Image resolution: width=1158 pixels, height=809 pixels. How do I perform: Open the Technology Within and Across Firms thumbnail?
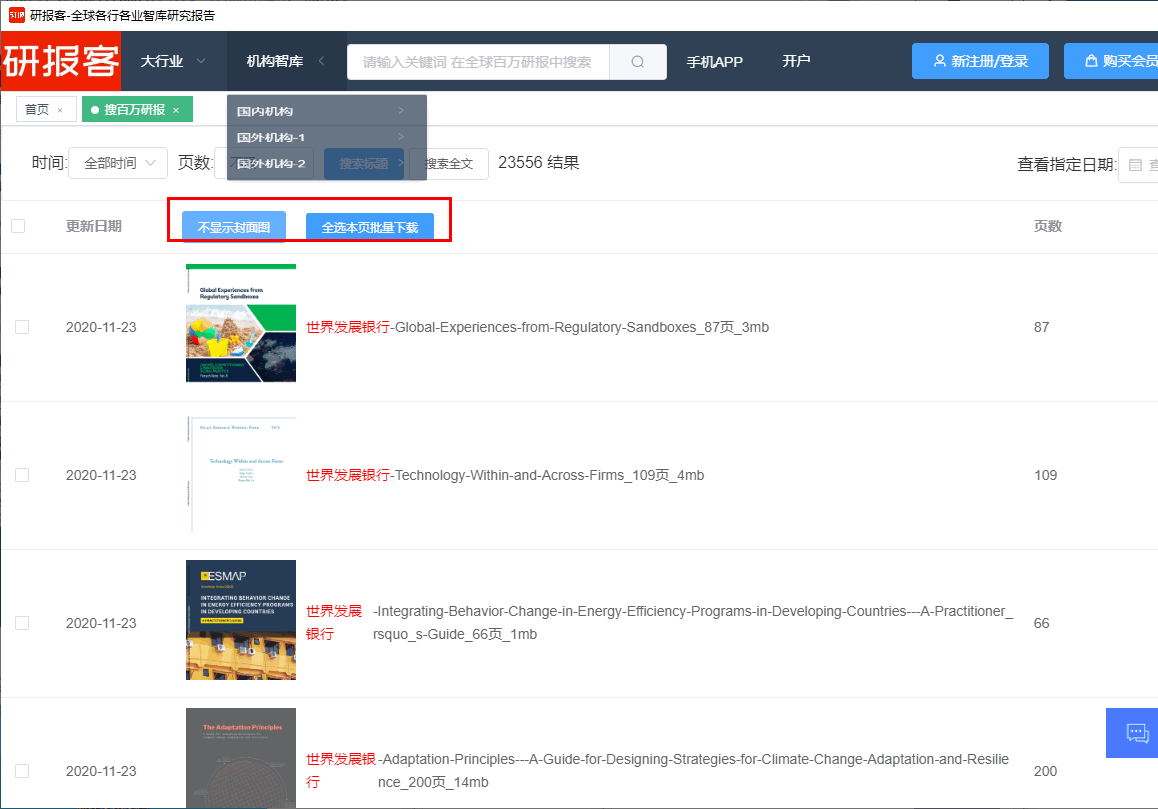tap(241, 474)
